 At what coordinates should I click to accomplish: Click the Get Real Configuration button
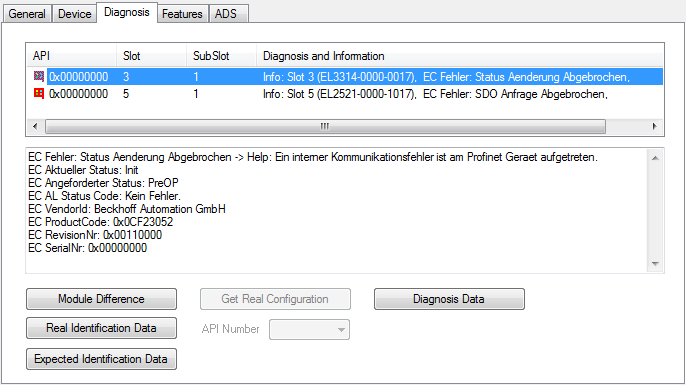pos(275,299)
